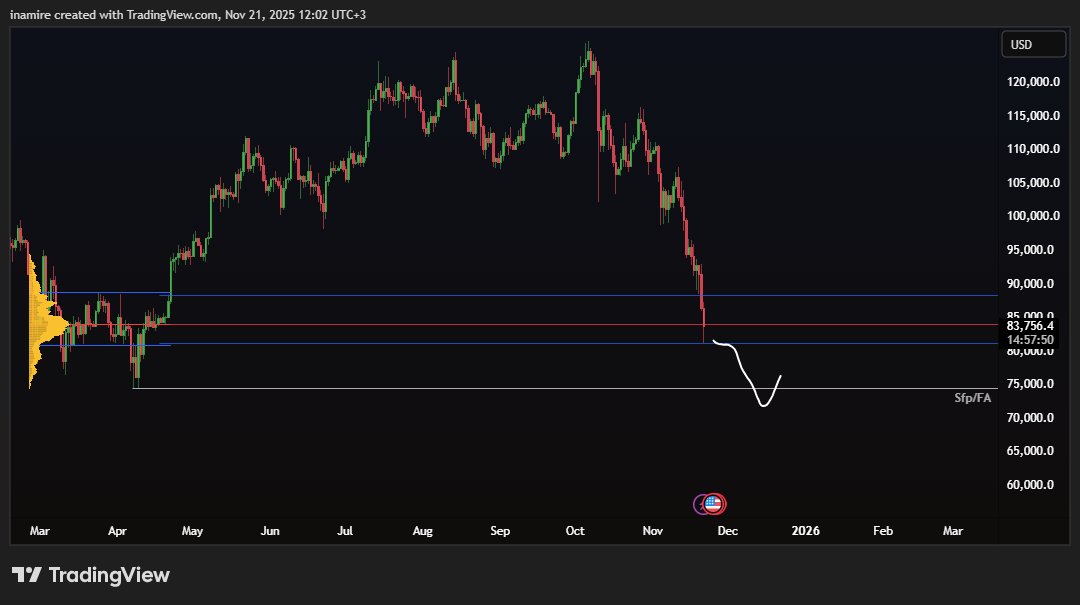Toggle the countdown timer 14:57:50 display
The image size is (1080, 605).
point(1030,339)
